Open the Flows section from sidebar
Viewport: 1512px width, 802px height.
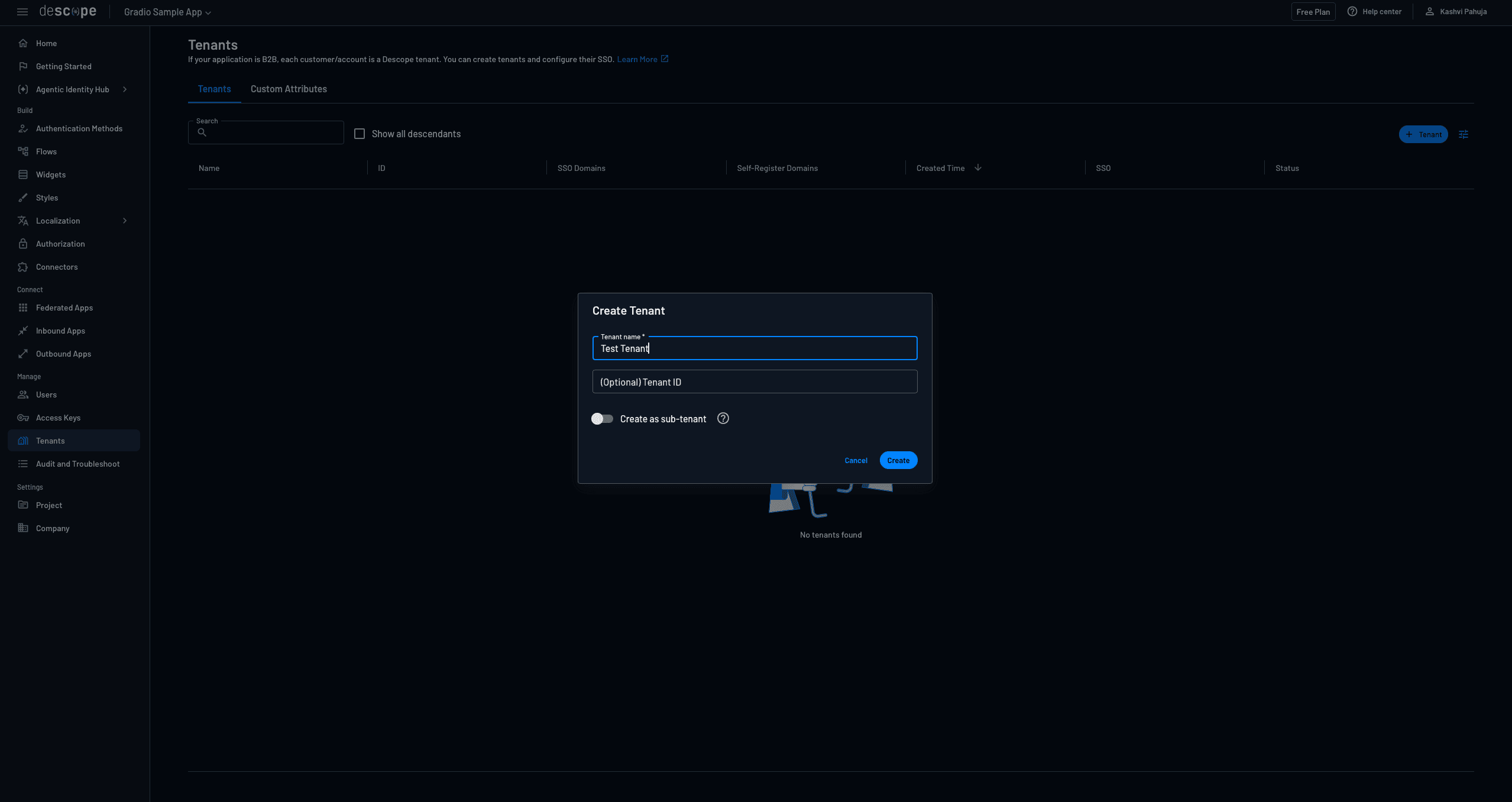click(x=46, y=151)
